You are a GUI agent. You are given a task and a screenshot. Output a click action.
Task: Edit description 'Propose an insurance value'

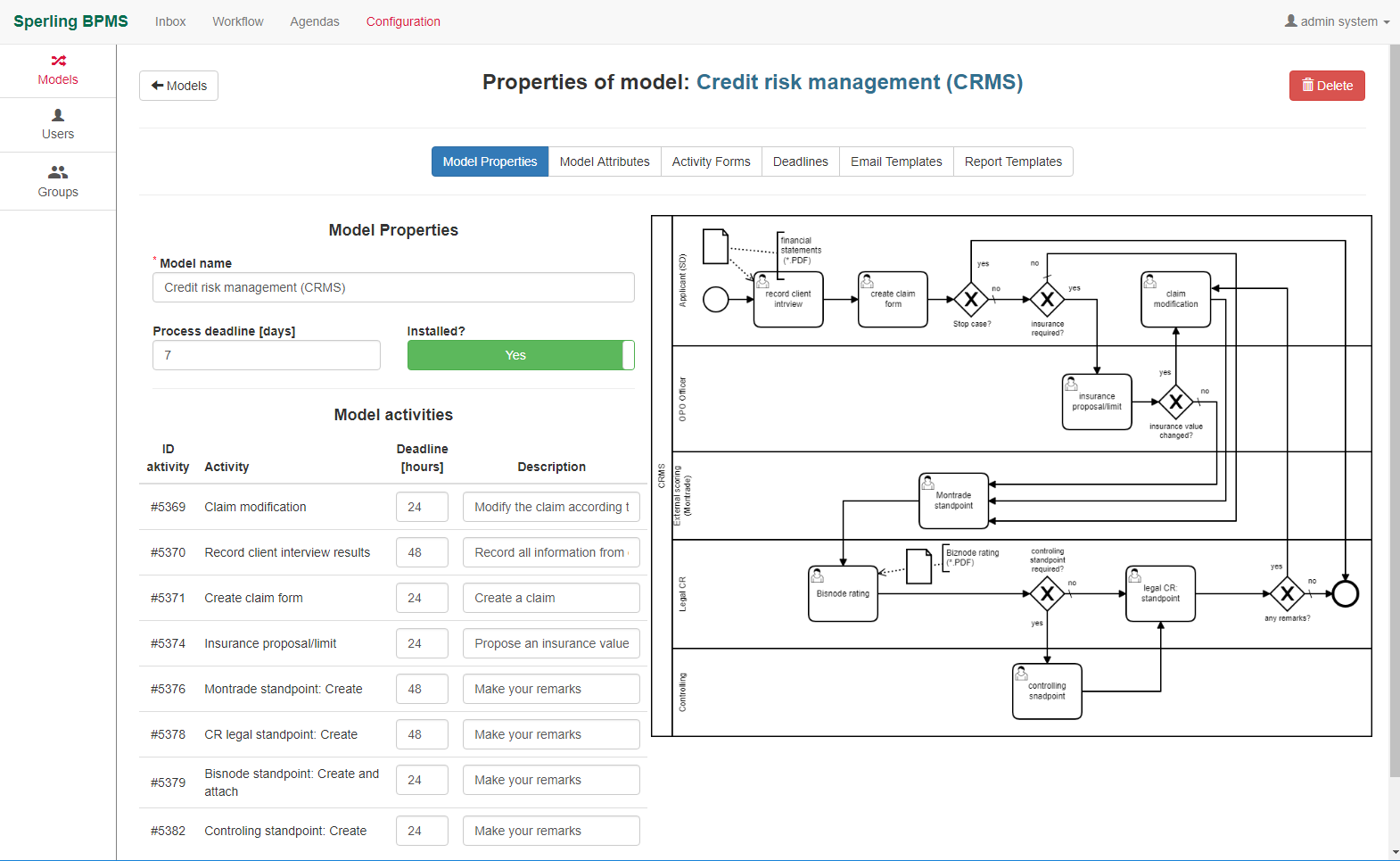pos(551,643)
